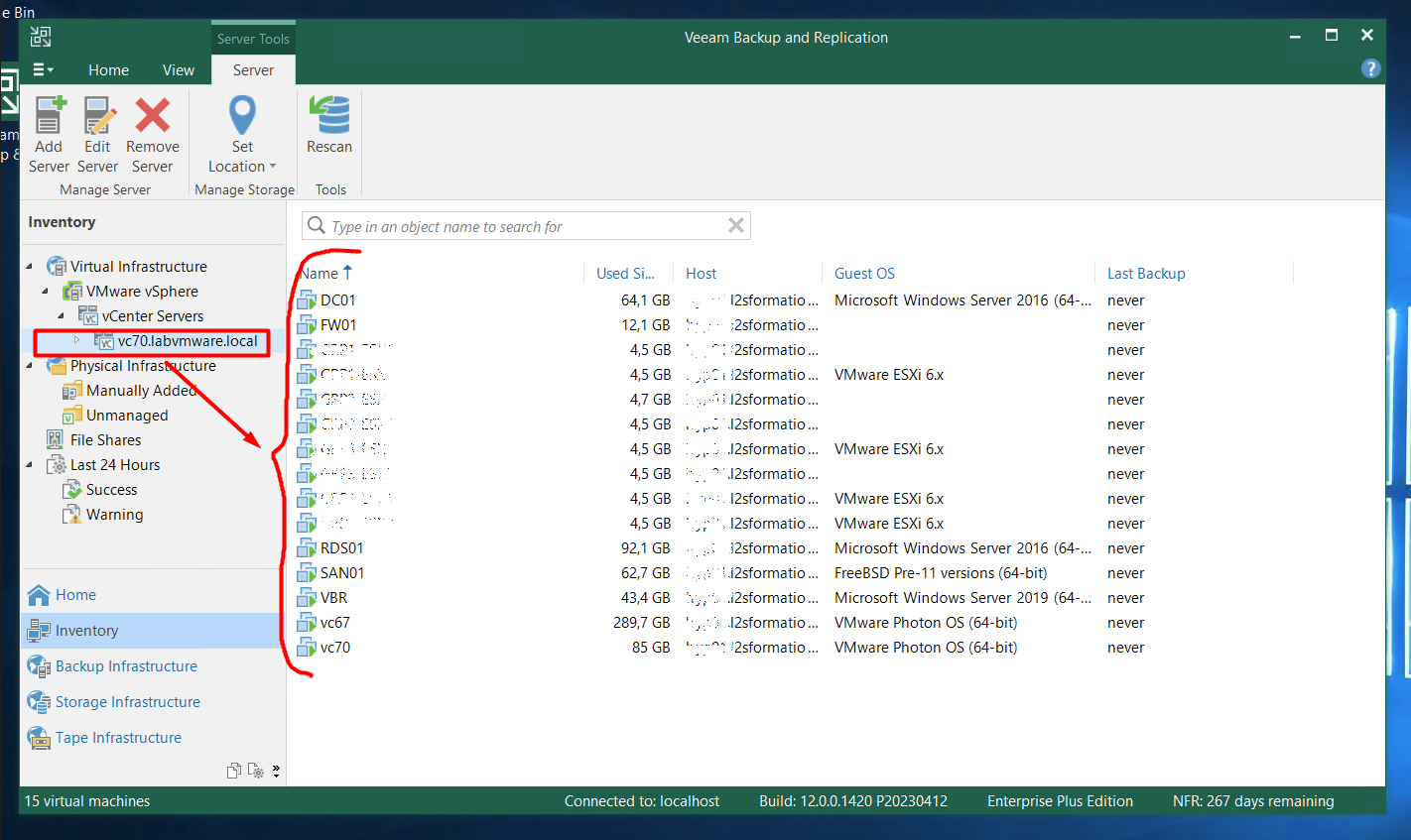
Task: Collapse the Last 24 Hours tree node
Action: [29, 464]
